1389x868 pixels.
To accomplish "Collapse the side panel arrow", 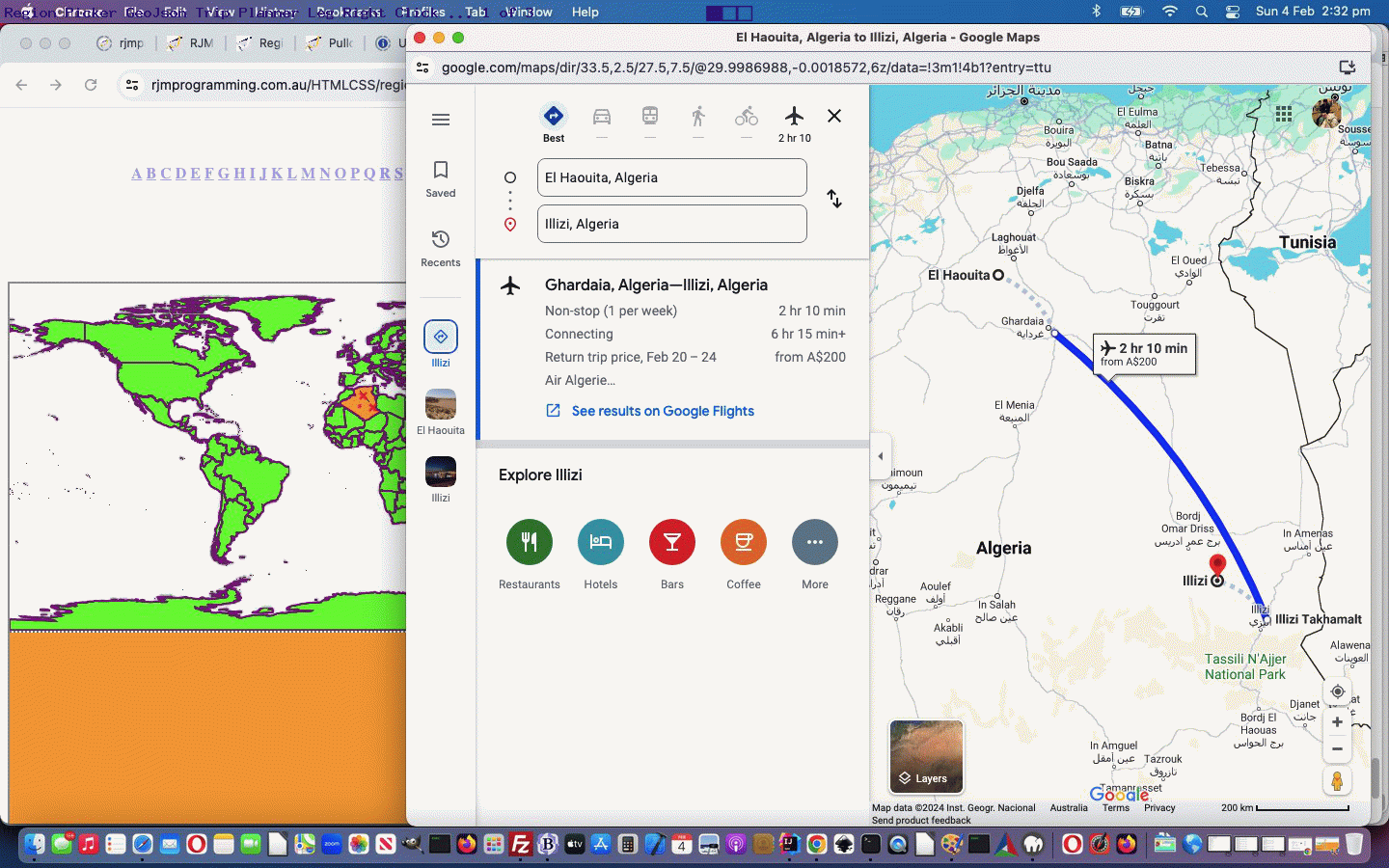I will (x=880, y=456).
